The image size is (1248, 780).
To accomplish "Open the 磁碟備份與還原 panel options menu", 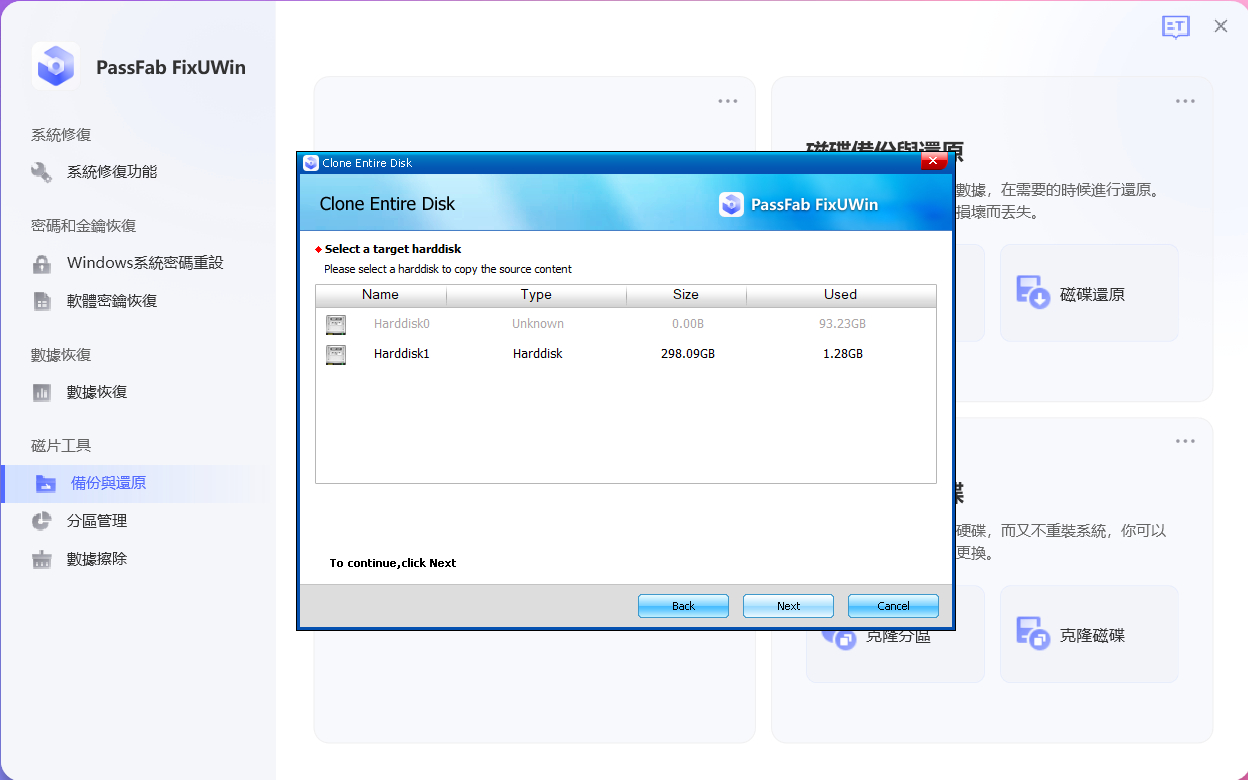I will coord(1185,100).
